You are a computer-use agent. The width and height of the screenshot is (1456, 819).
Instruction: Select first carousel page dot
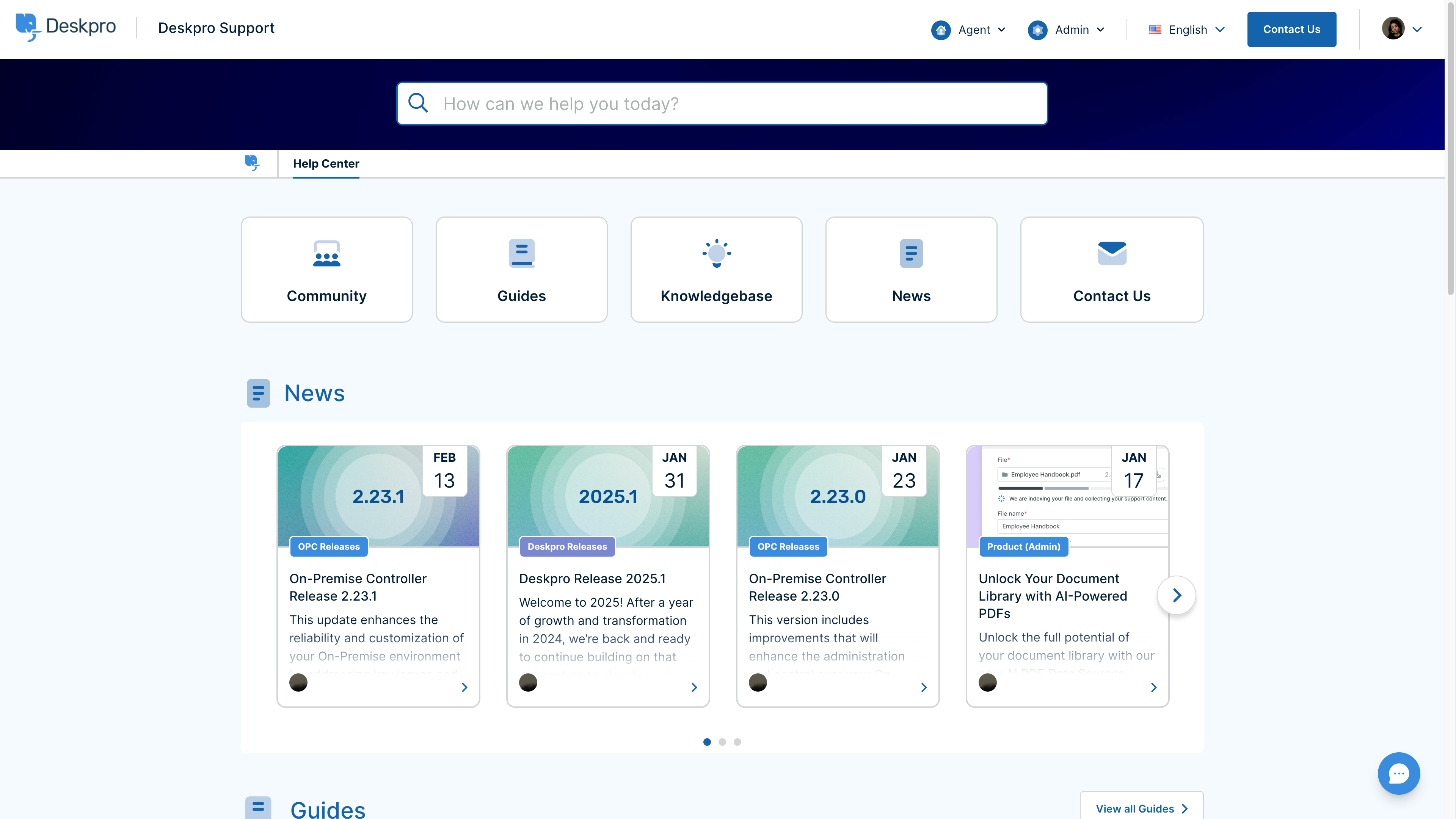click(x=707, y=742)
